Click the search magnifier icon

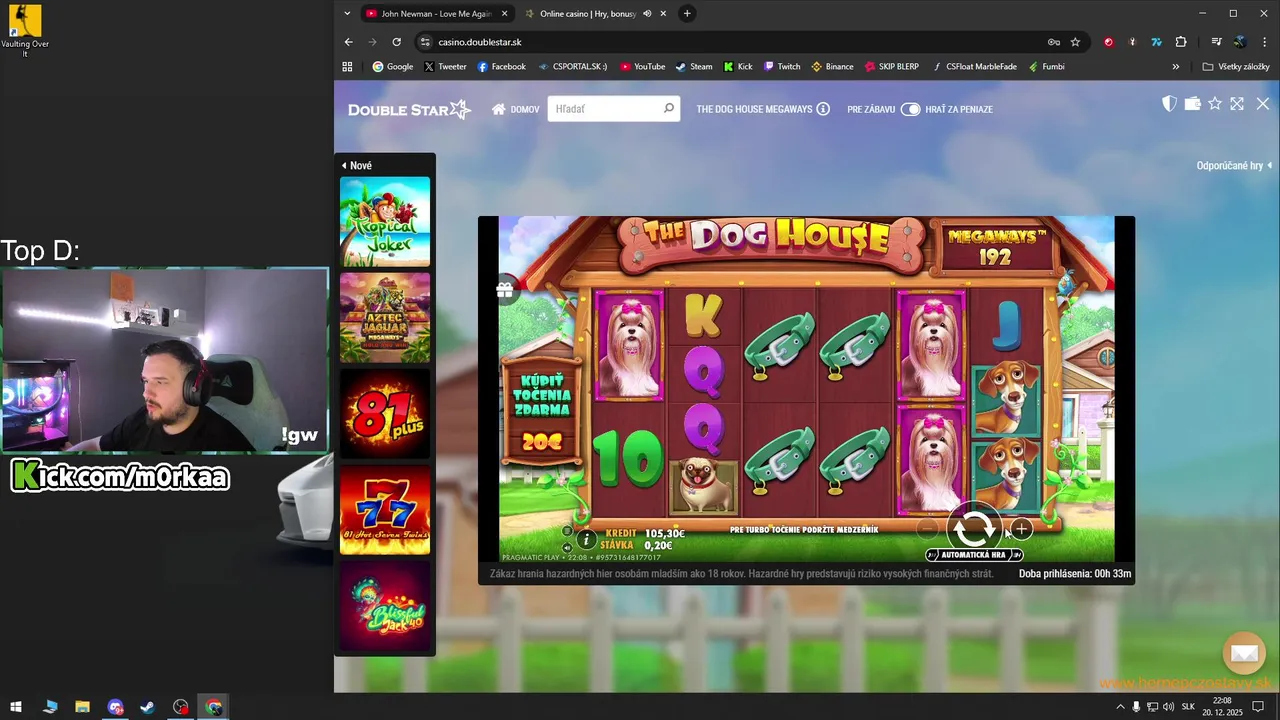(669, 108)
